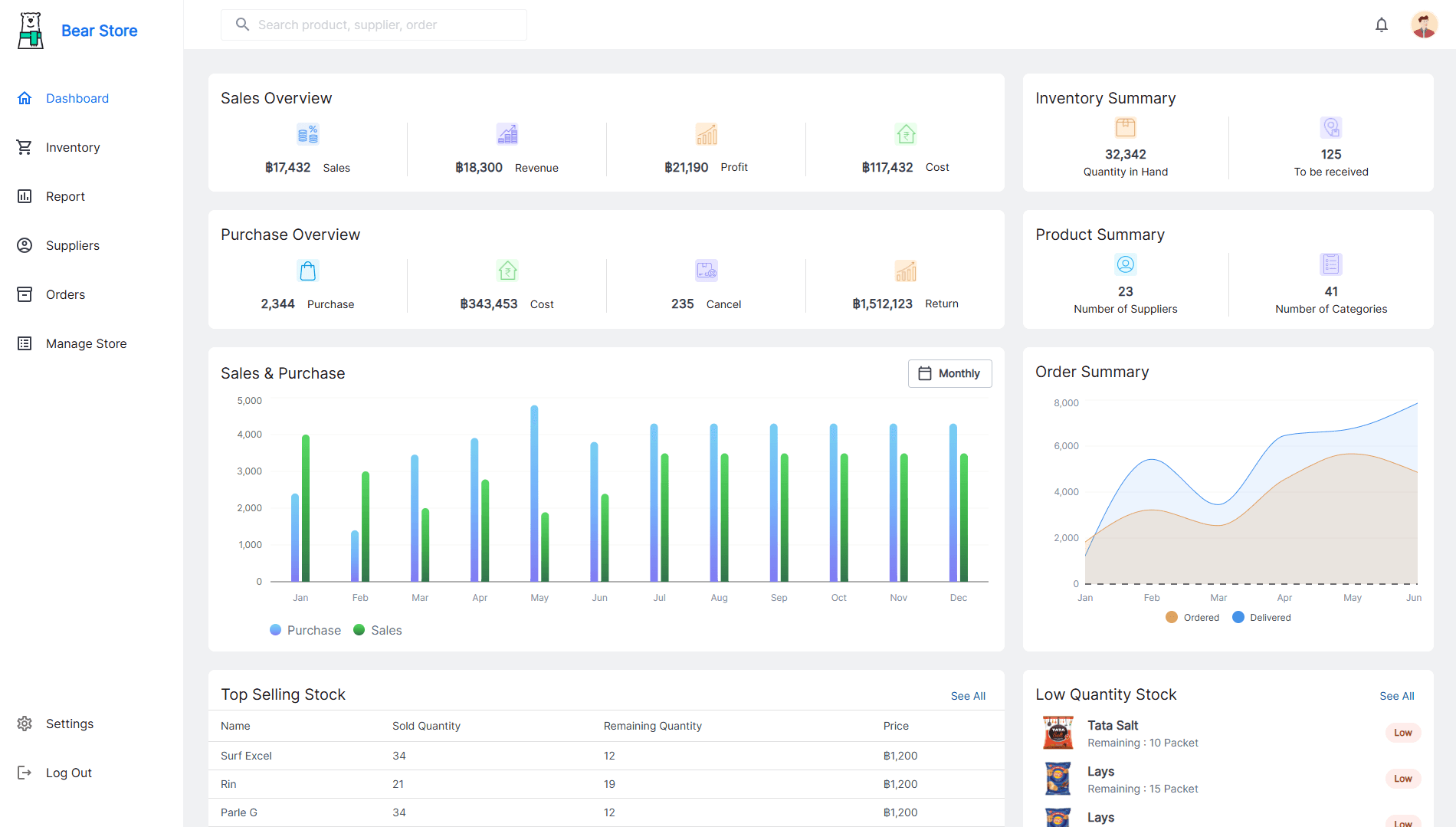Image resolution: width=1456 pixels, height=827 pixels.
Task: Click the Low badge for Lays 15 Packet
Action: tap(1403, 779)
